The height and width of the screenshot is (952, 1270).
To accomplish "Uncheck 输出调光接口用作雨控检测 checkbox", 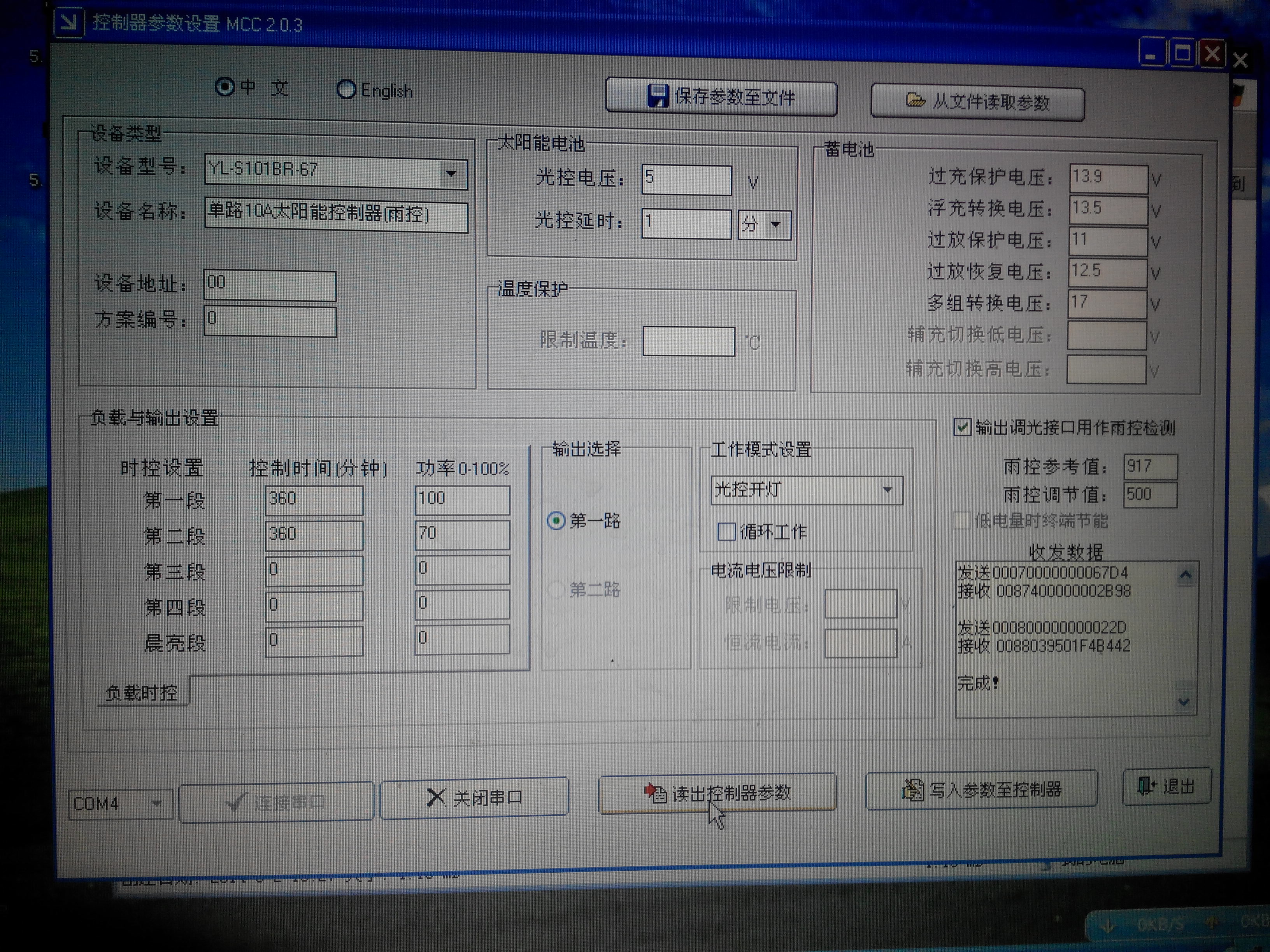I will point(962,427).
